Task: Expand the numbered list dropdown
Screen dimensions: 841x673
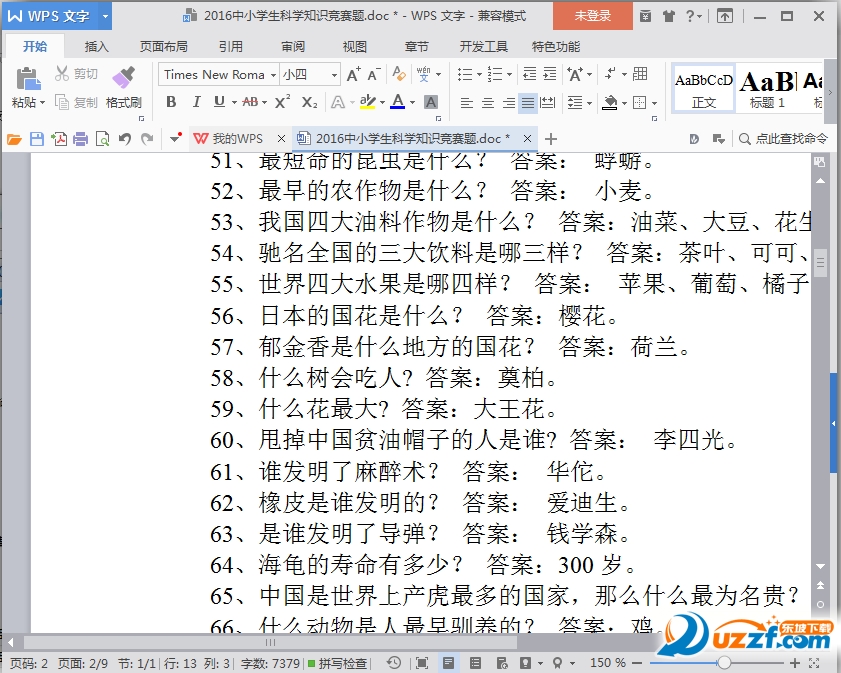Action: coord(510,75)
